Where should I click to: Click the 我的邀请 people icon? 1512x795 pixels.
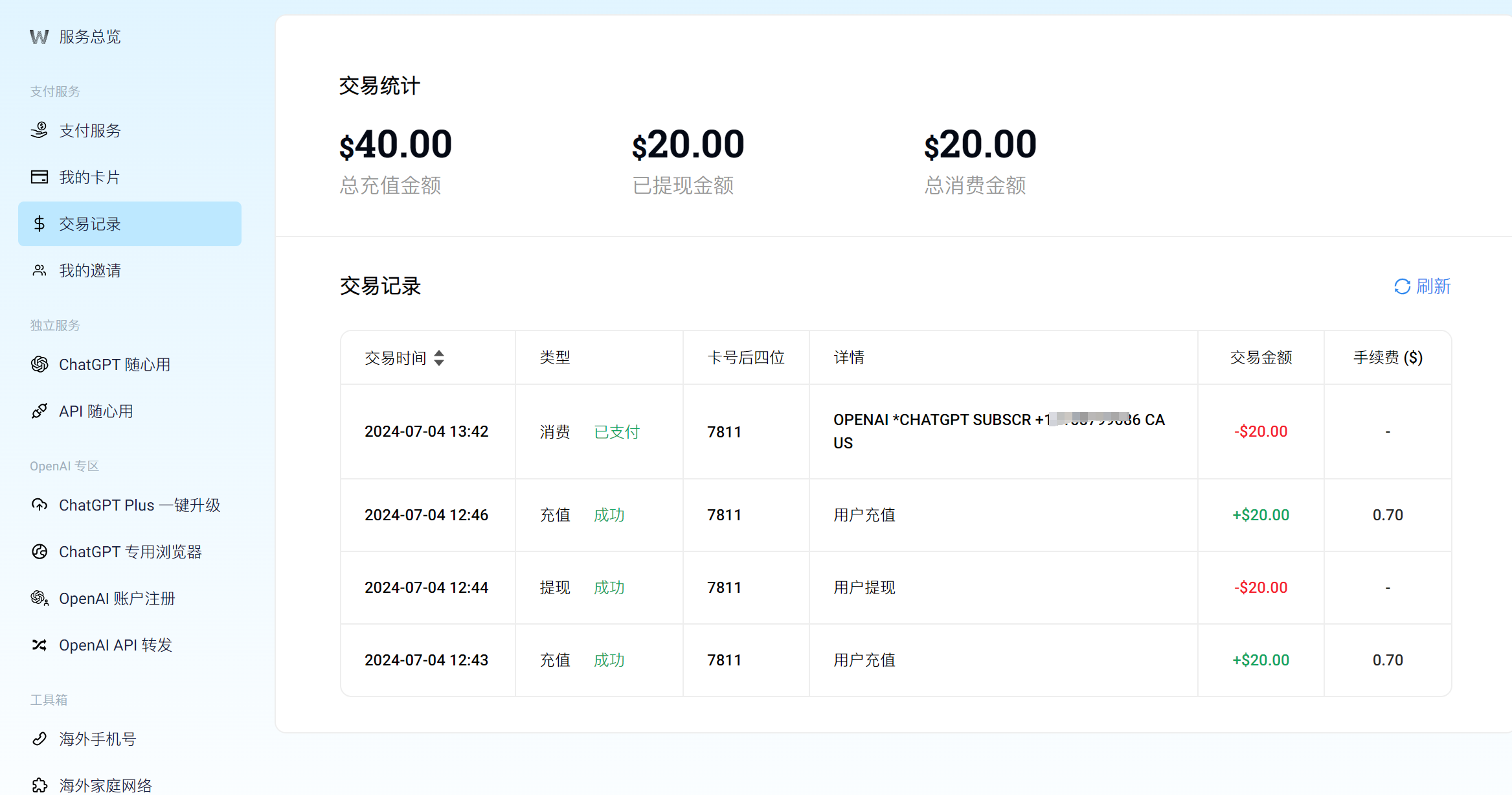(x=39, y=270)
